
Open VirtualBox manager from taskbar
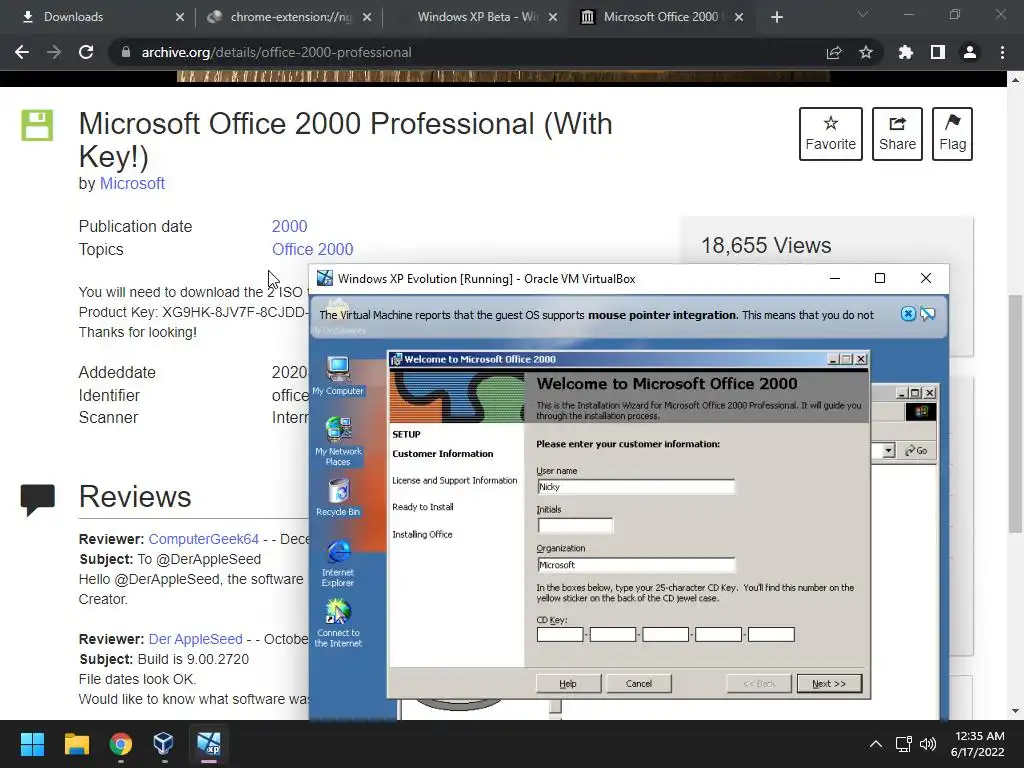pos(164,744)
